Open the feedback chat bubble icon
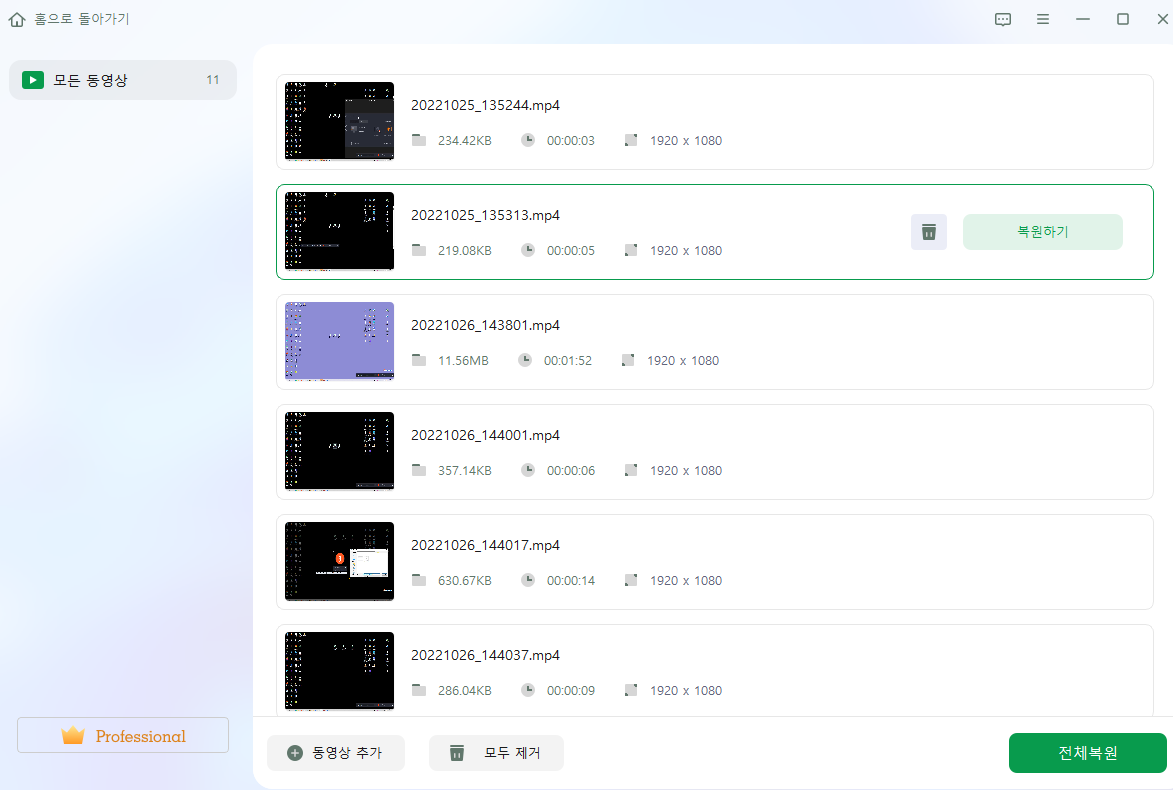This screenshot has width=1173, height=790. coord(1002,19)
